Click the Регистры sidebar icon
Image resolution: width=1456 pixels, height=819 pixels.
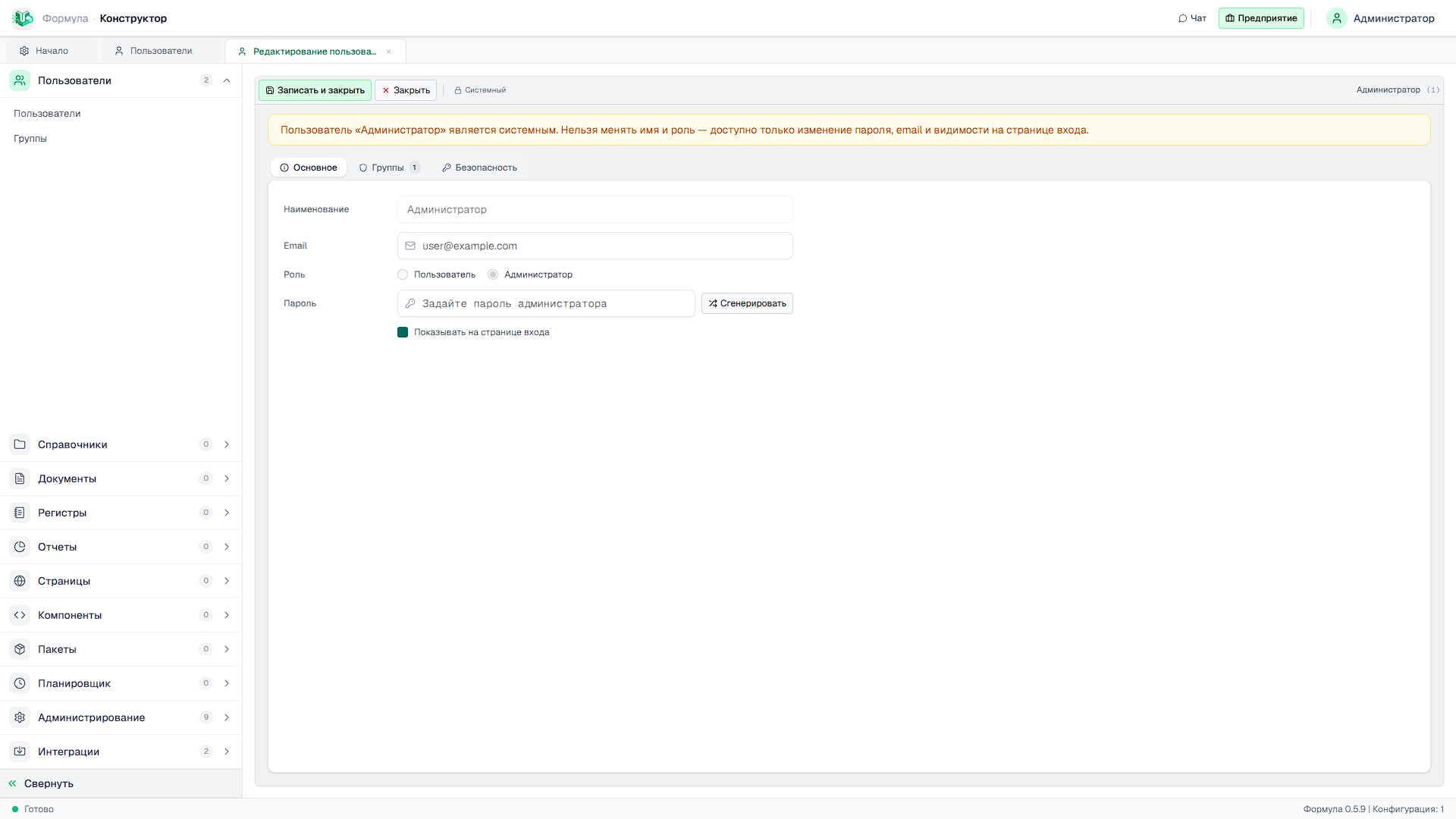click(20, 513)
